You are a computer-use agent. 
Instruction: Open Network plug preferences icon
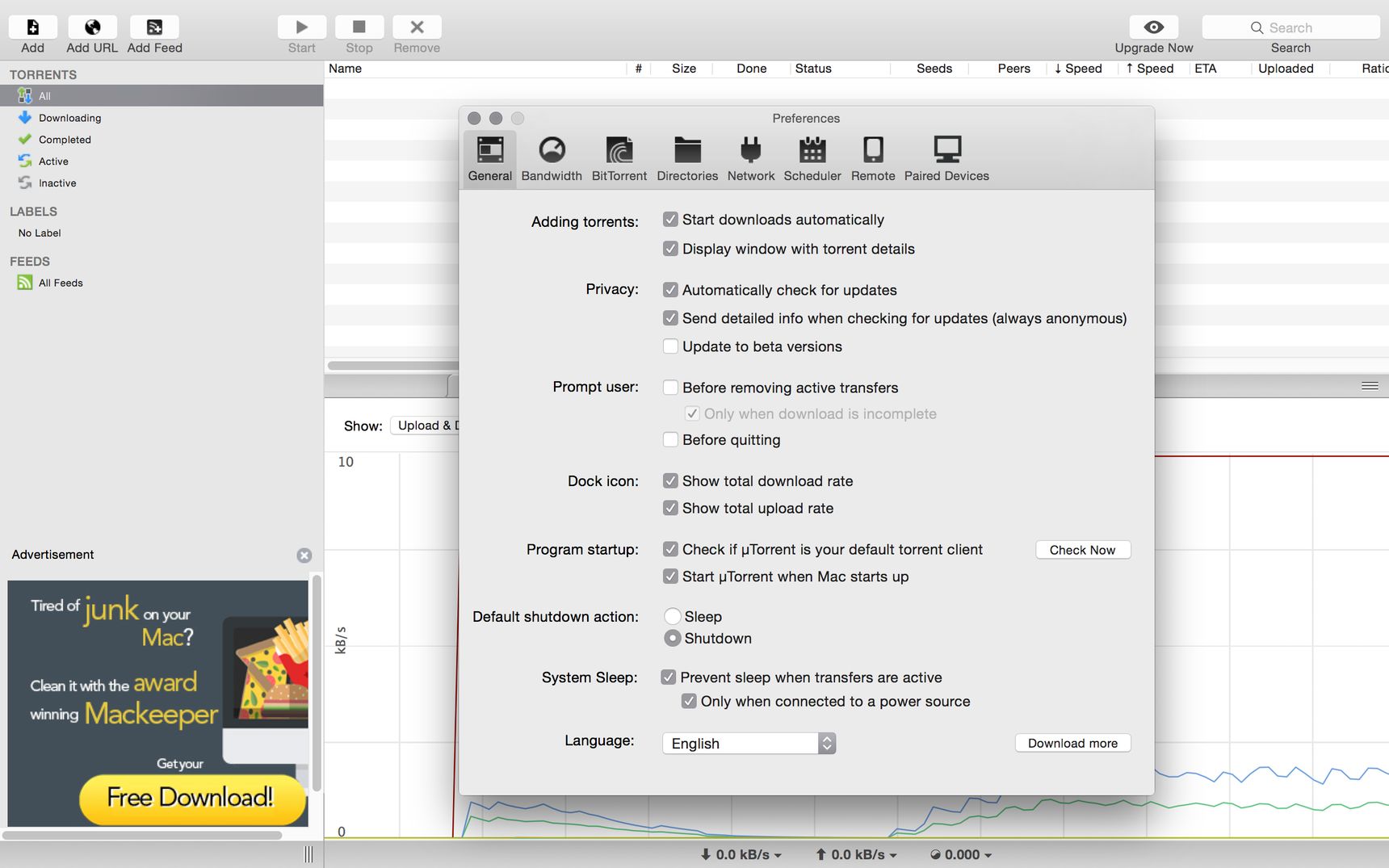[x=751, y=159]
